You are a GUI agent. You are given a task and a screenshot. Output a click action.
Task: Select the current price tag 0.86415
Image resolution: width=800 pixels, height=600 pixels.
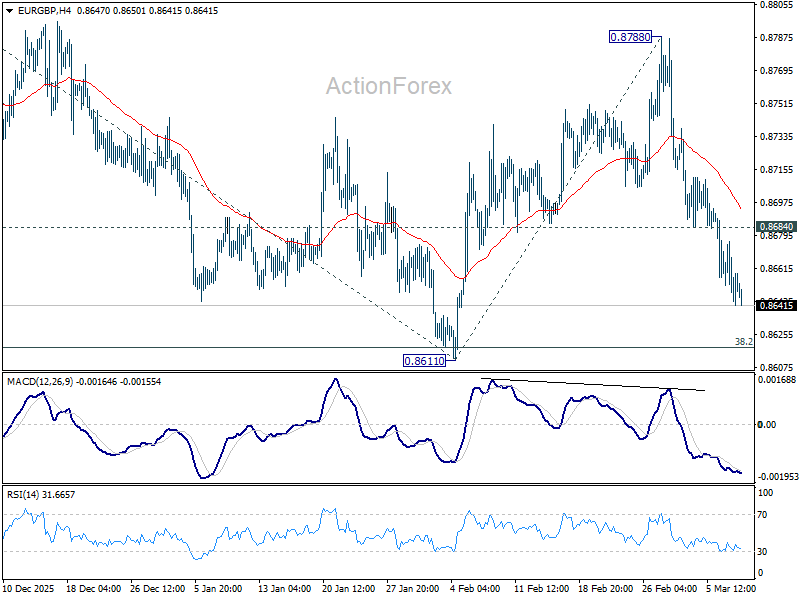click(776, 305)
